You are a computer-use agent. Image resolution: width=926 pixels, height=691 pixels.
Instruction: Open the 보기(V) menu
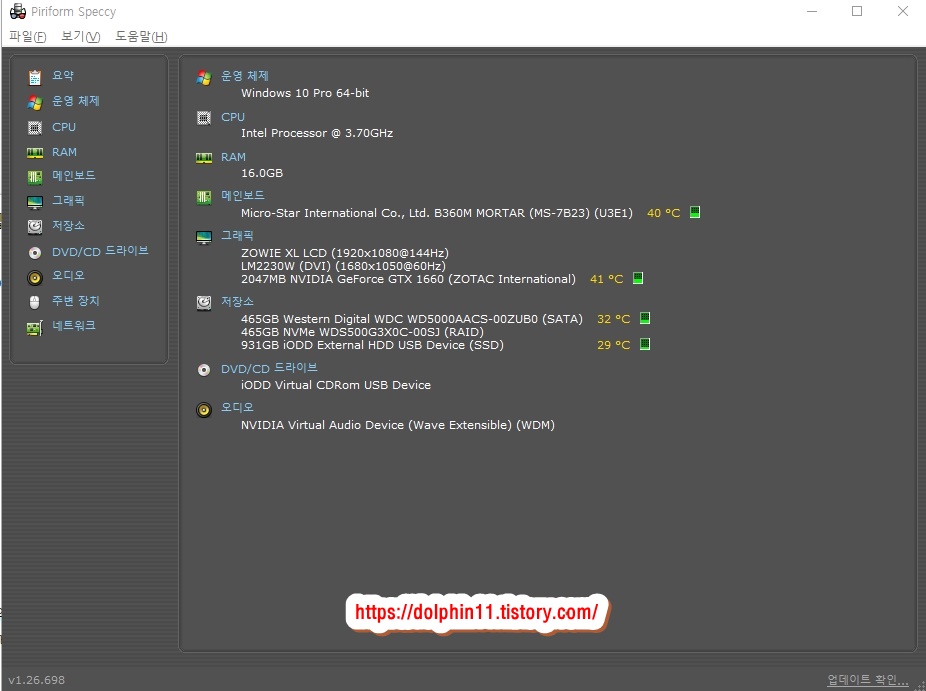pos(81,37)
